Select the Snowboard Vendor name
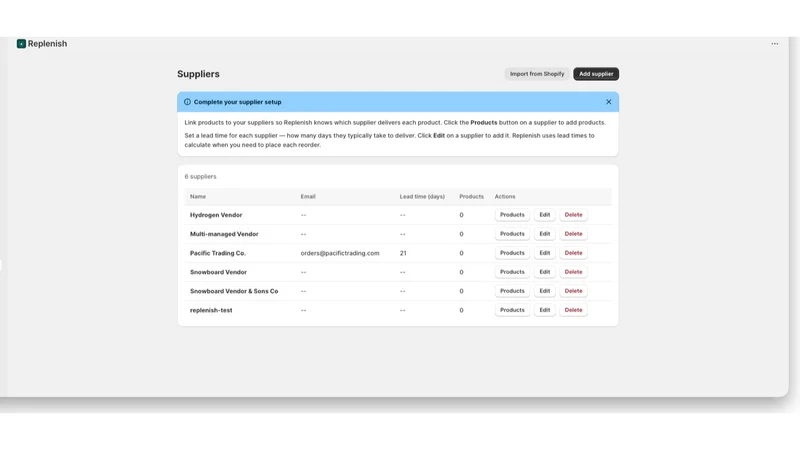 [x=218, y=272]
